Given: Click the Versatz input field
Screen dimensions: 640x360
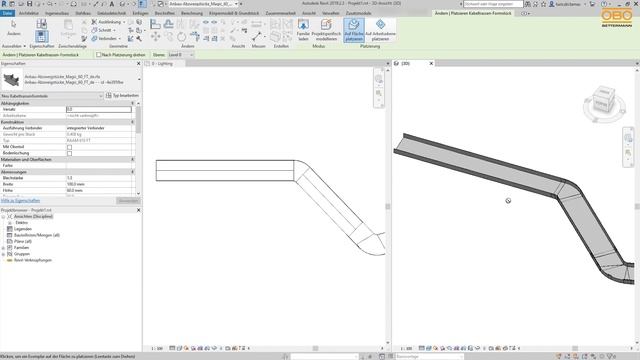Looking at the screenshot, I should tap(99, 109).
